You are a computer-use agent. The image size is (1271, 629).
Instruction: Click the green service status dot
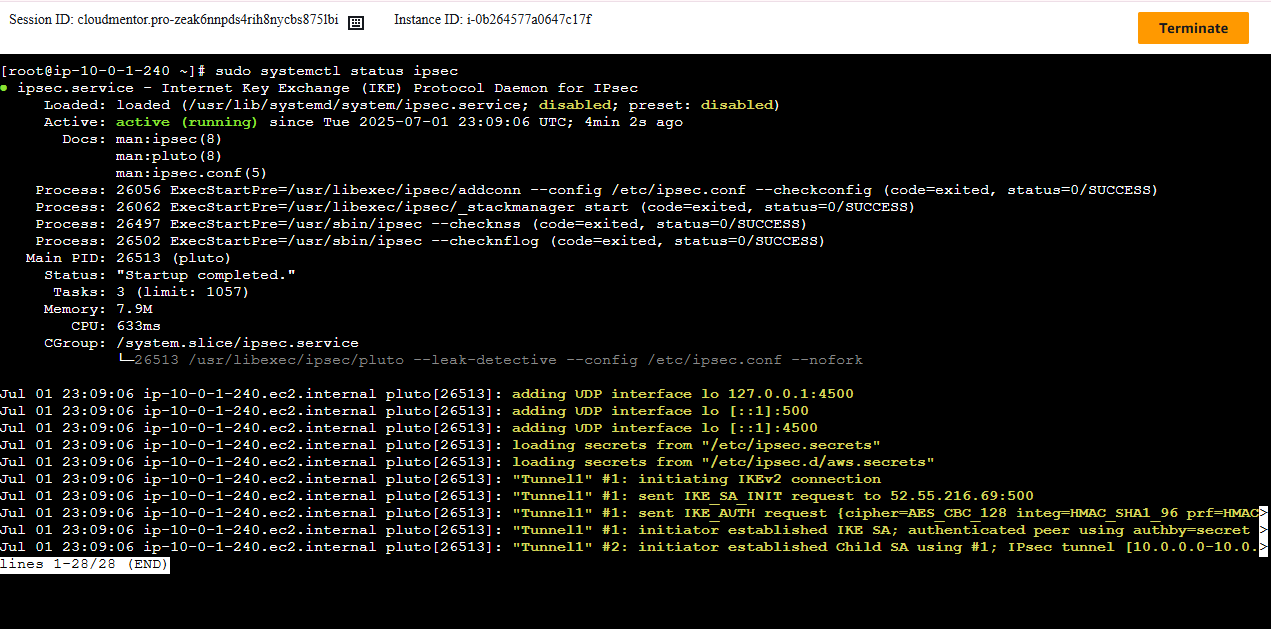pos(5,88)
